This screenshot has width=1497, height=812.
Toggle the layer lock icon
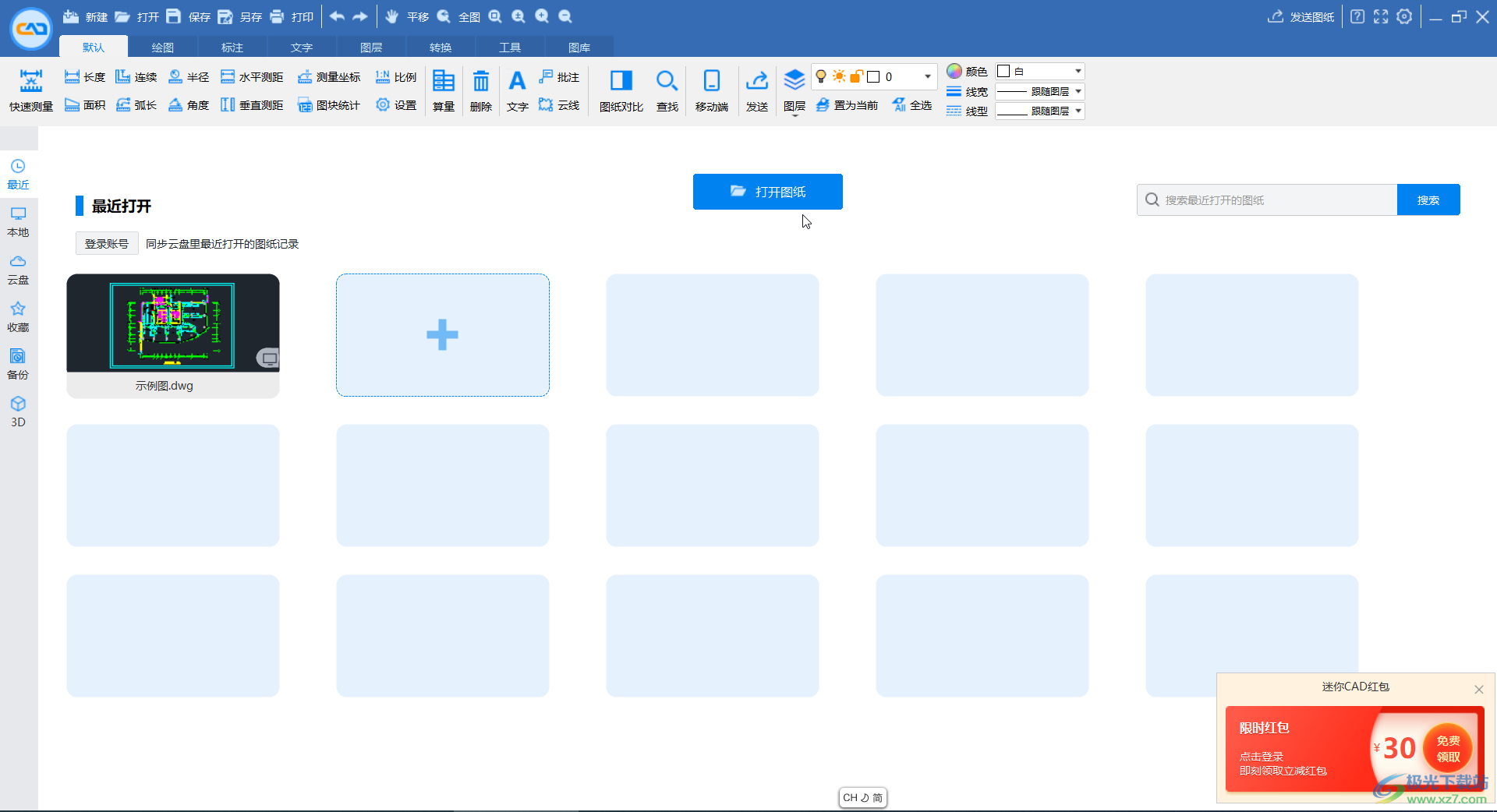pos(856,76)
